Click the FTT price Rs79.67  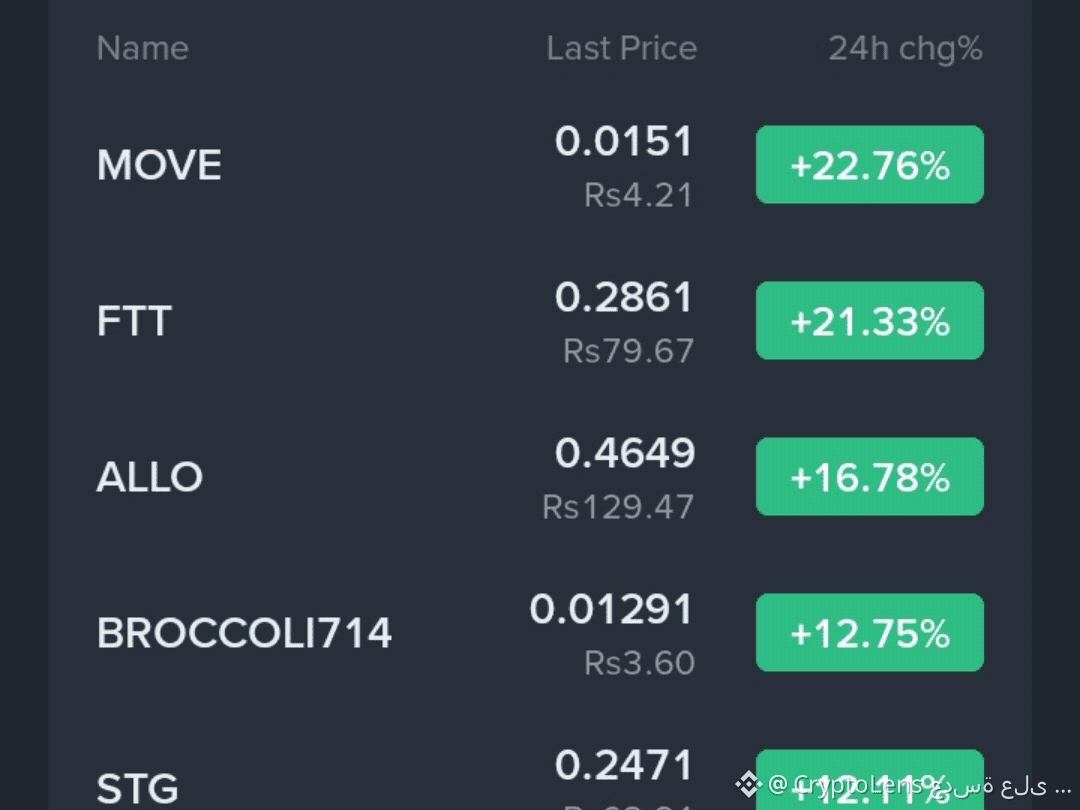pos(628,351)
